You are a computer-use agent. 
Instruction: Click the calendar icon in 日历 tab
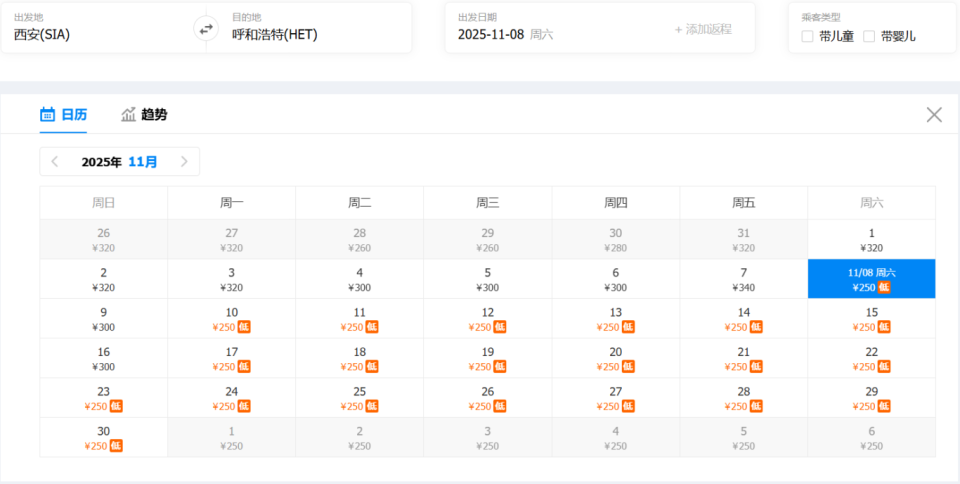point(47,114)
